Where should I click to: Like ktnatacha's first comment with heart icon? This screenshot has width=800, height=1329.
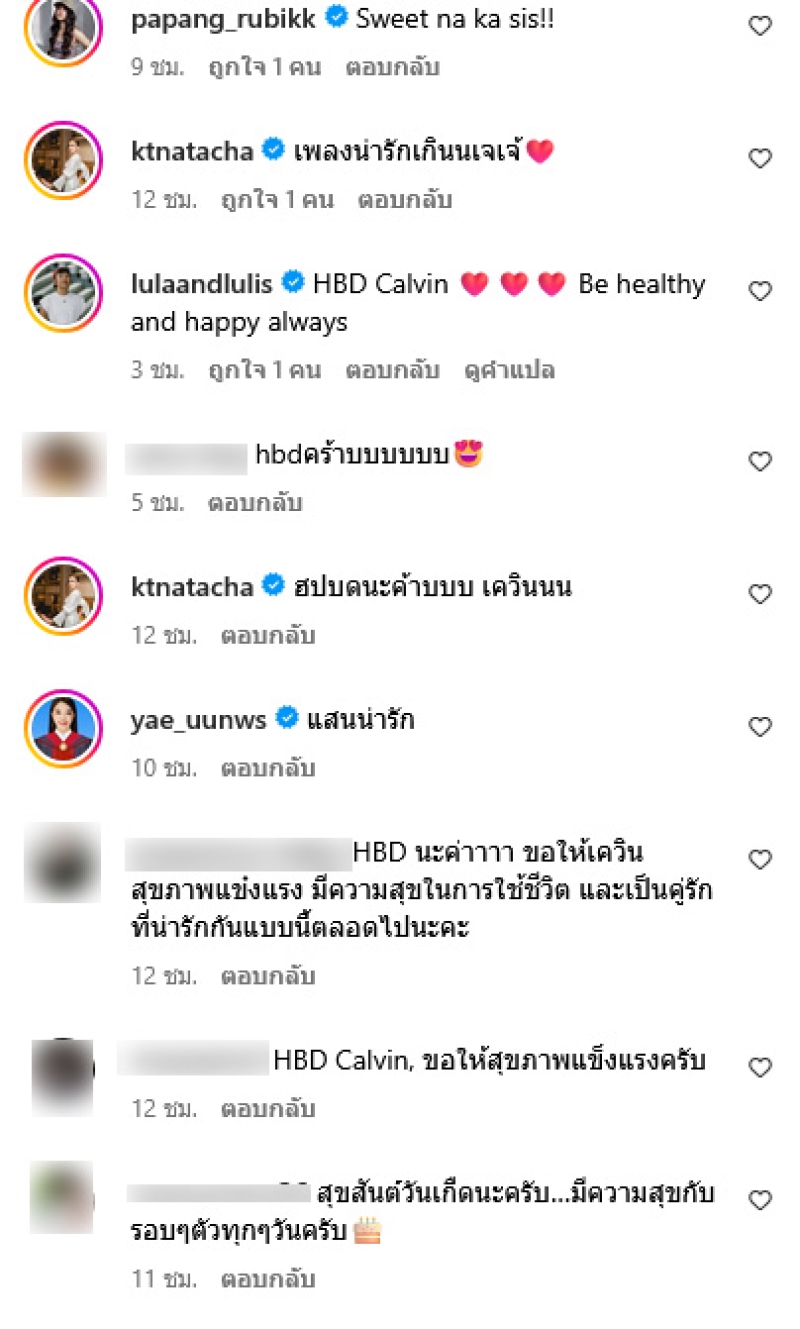[x=761, y=158]
